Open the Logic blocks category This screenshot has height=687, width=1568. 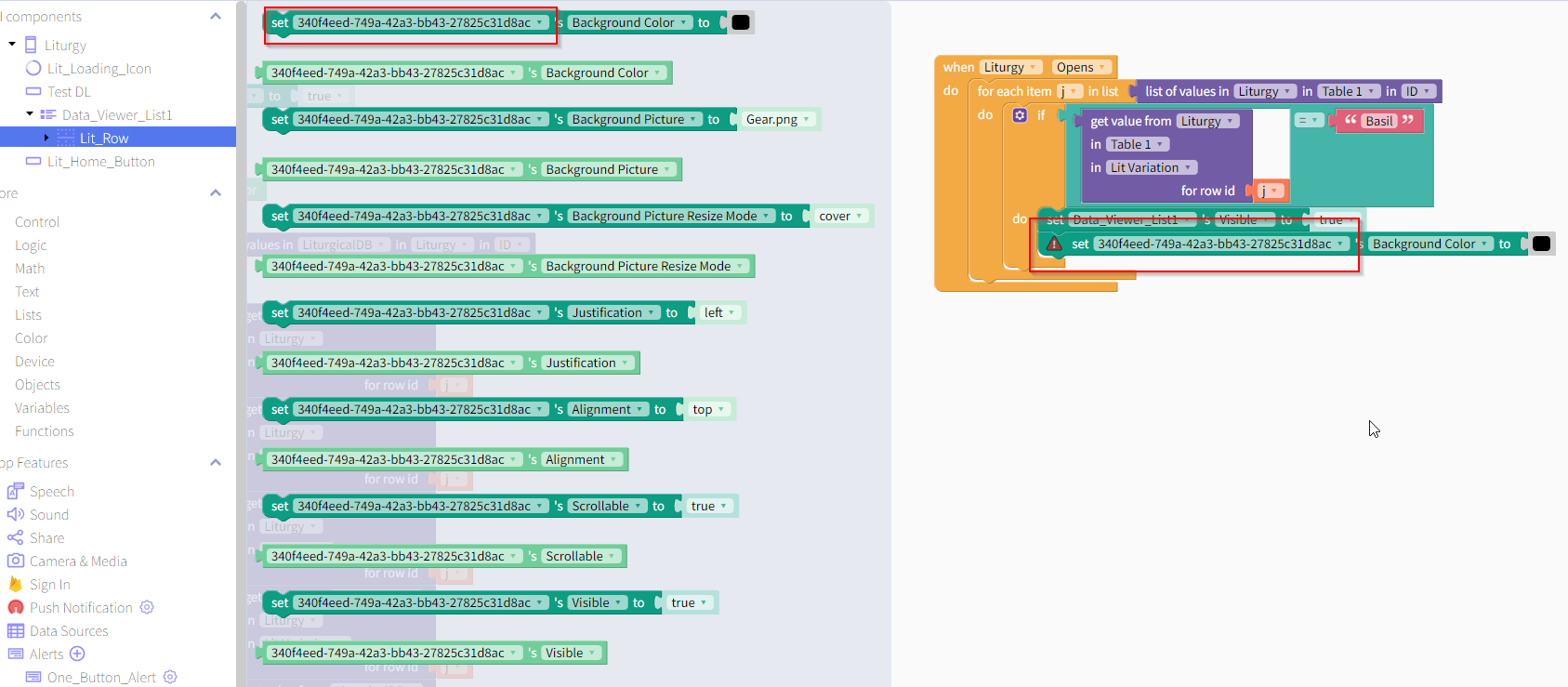[31, 244]
